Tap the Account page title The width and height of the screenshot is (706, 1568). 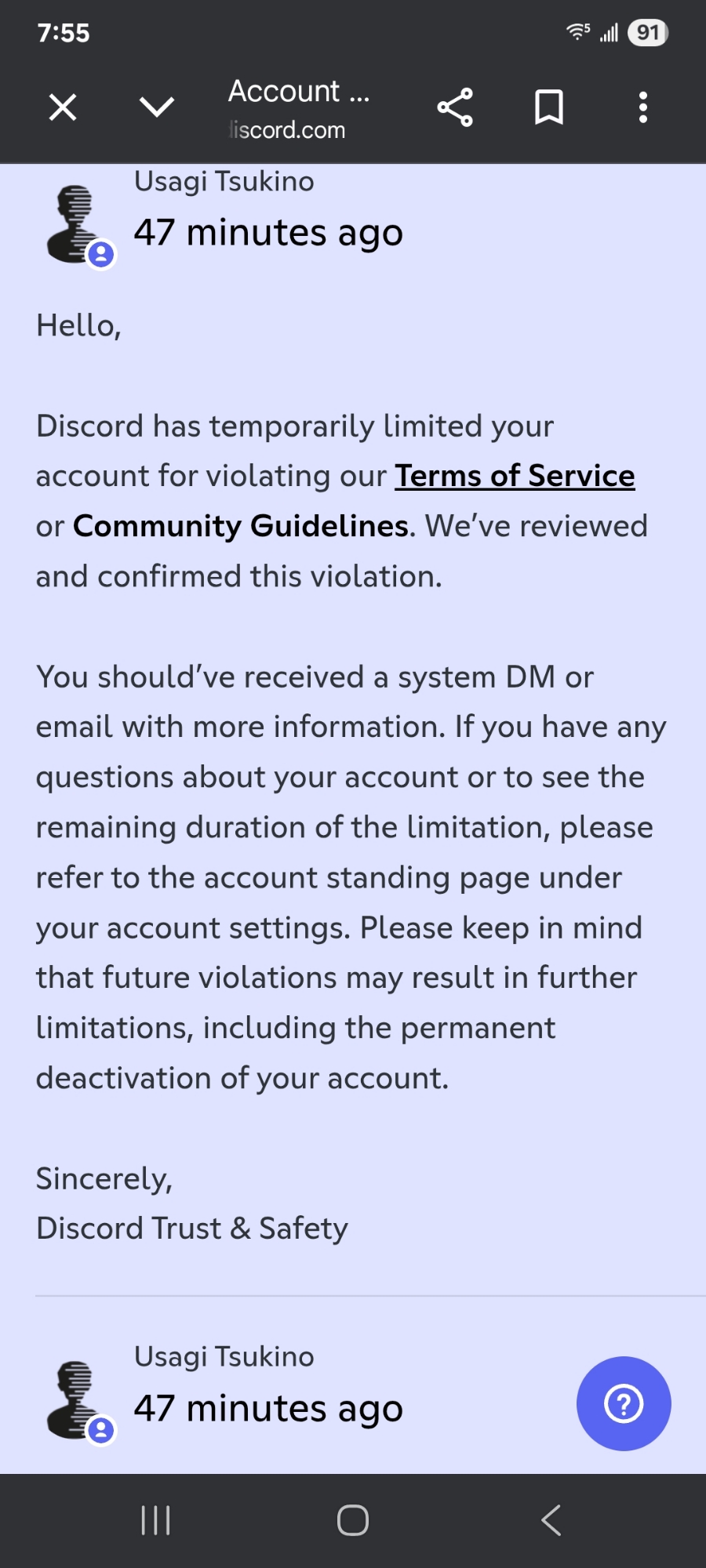(298, 92)
